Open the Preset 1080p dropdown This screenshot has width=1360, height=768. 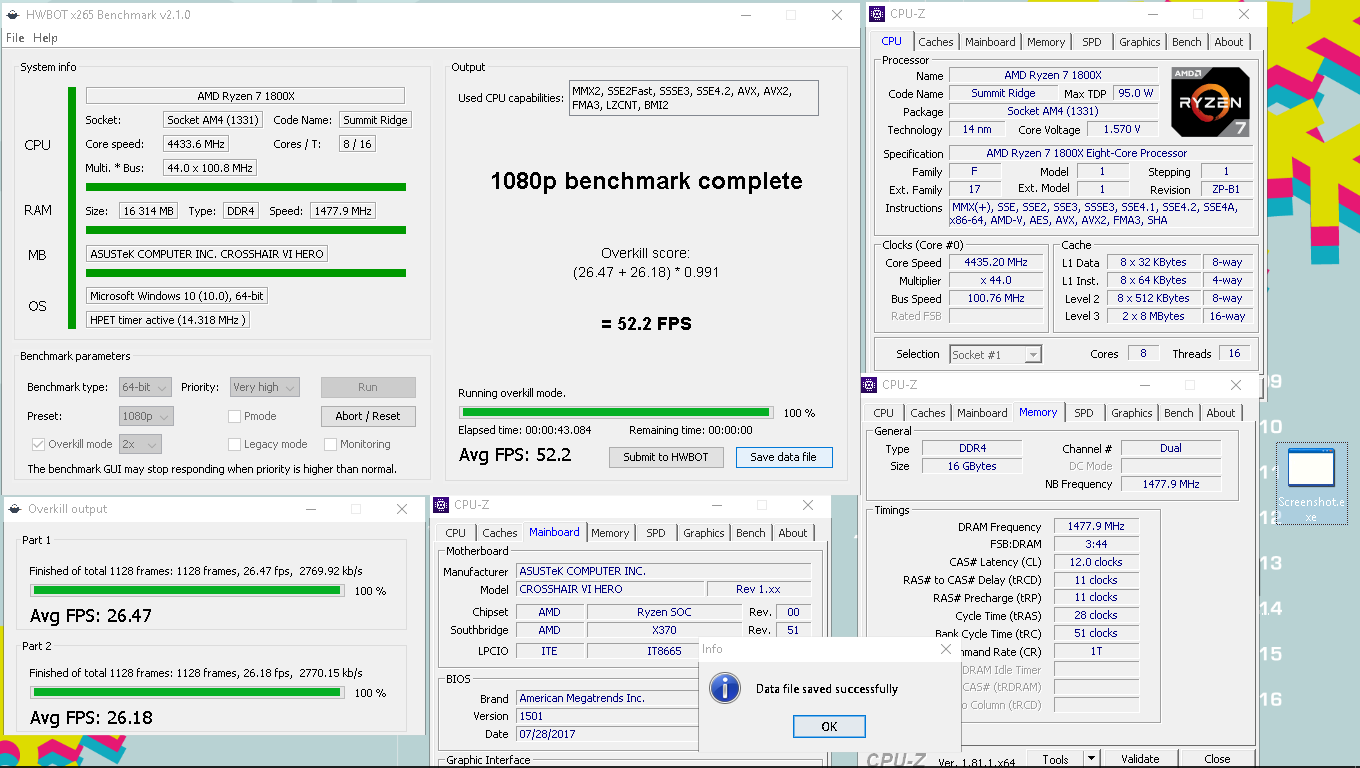145,416
